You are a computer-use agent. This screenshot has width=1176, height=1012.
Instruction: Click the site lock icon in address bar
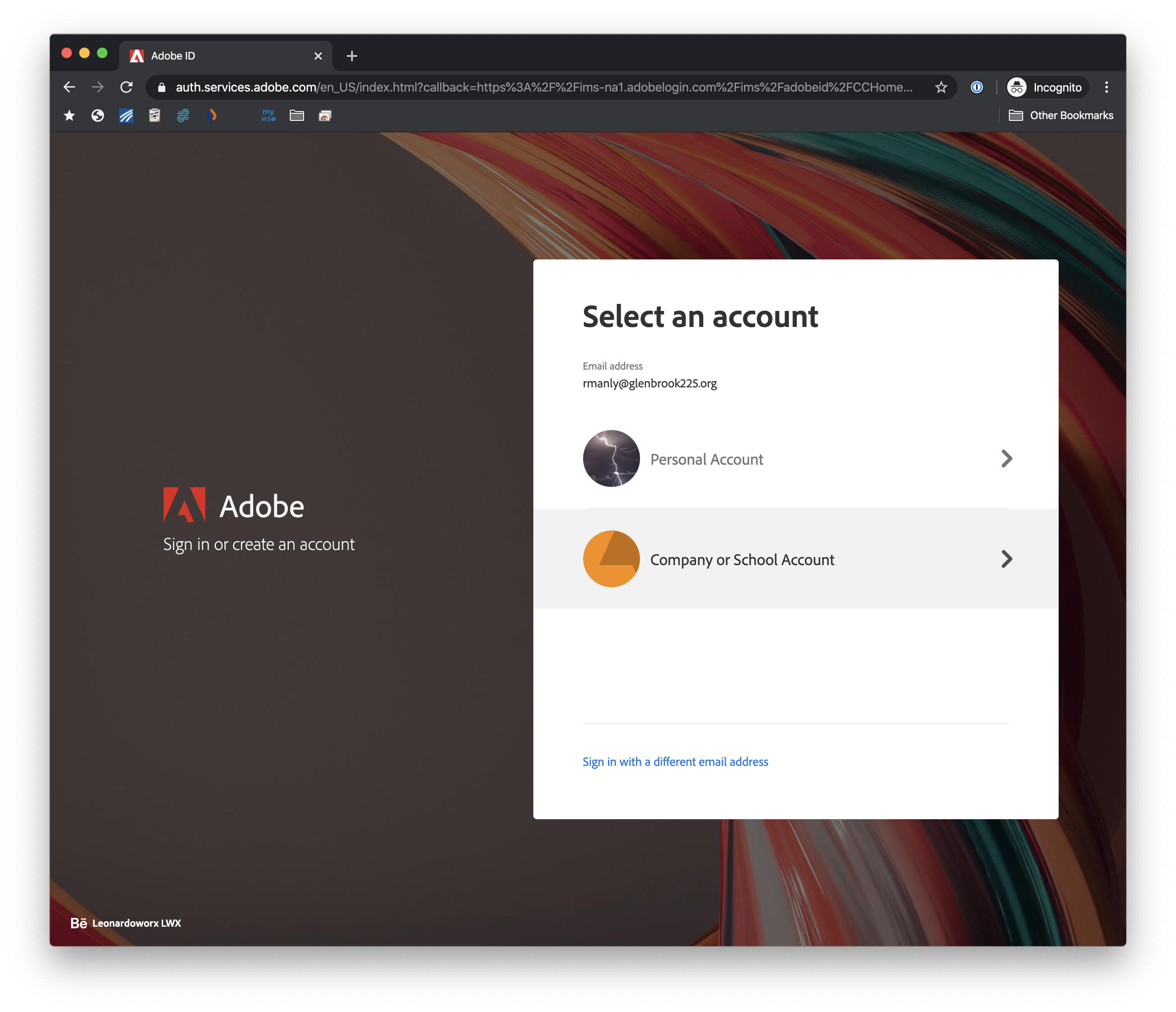pos(162,88)
